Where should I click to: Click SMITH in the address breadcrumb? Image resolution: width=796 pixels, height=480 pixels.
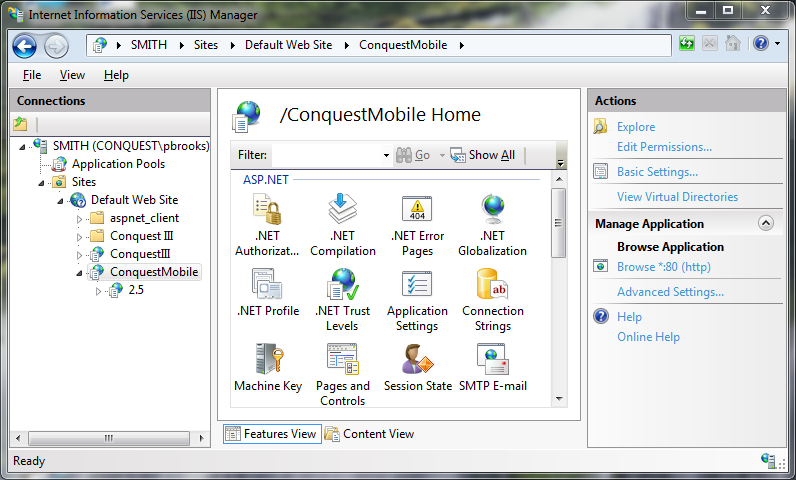149,45
